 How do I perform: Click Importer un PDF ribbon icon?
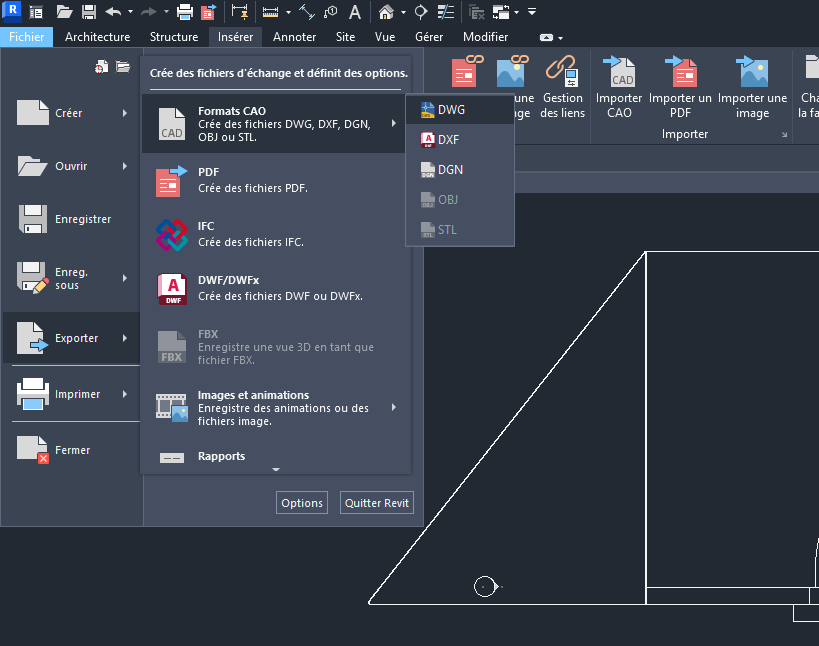coord(680,73)
